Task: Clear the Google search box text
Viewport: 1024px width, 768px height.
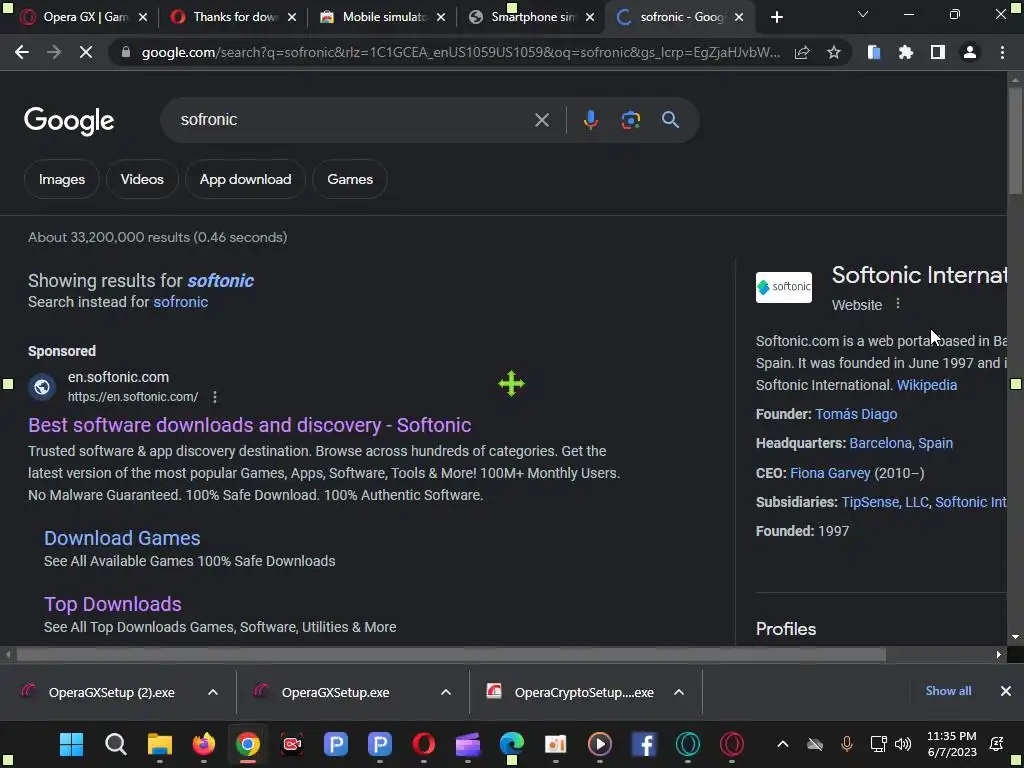Action: [541, 120]
